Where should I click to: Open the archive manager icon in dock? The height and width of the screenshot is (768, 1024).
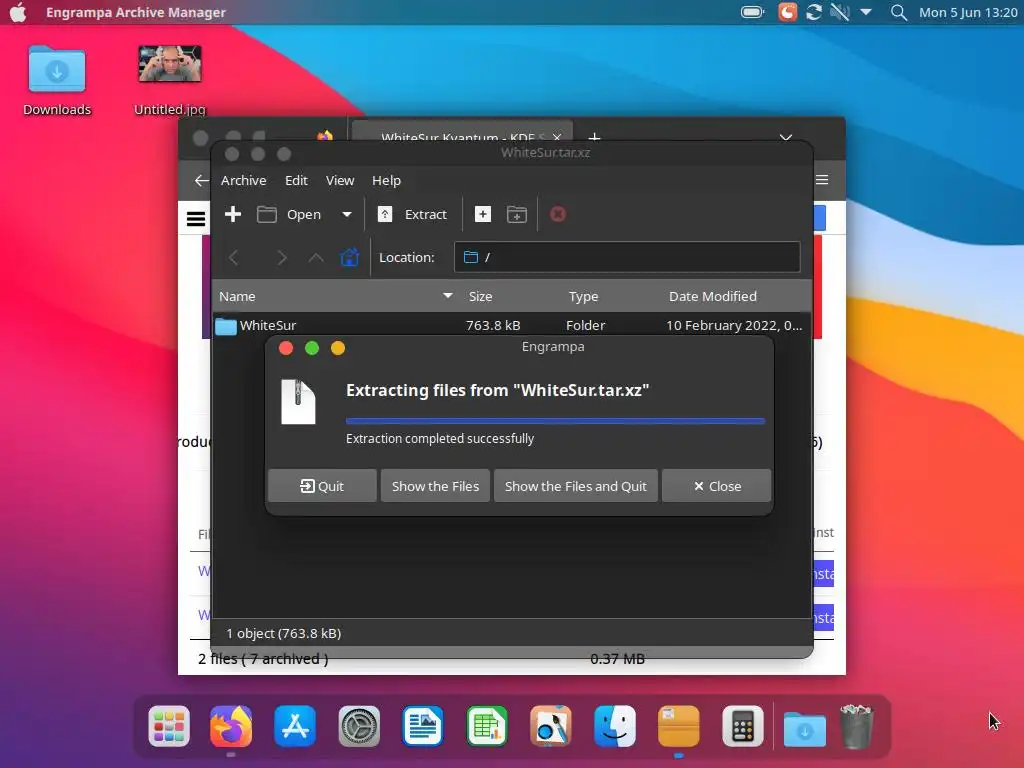point(679,726)
